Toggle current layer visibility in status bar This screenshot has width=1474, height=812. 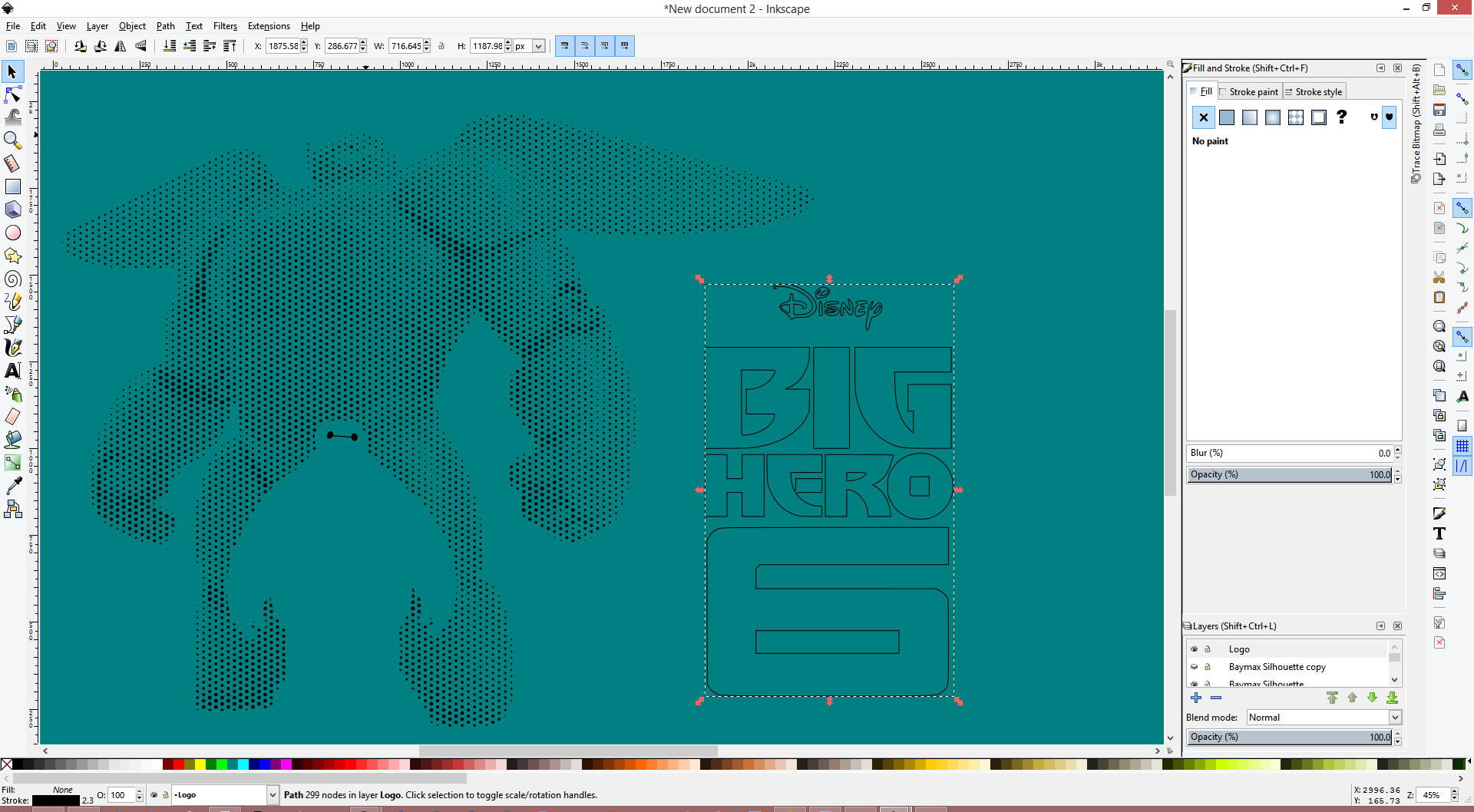[x=154, y=795]
